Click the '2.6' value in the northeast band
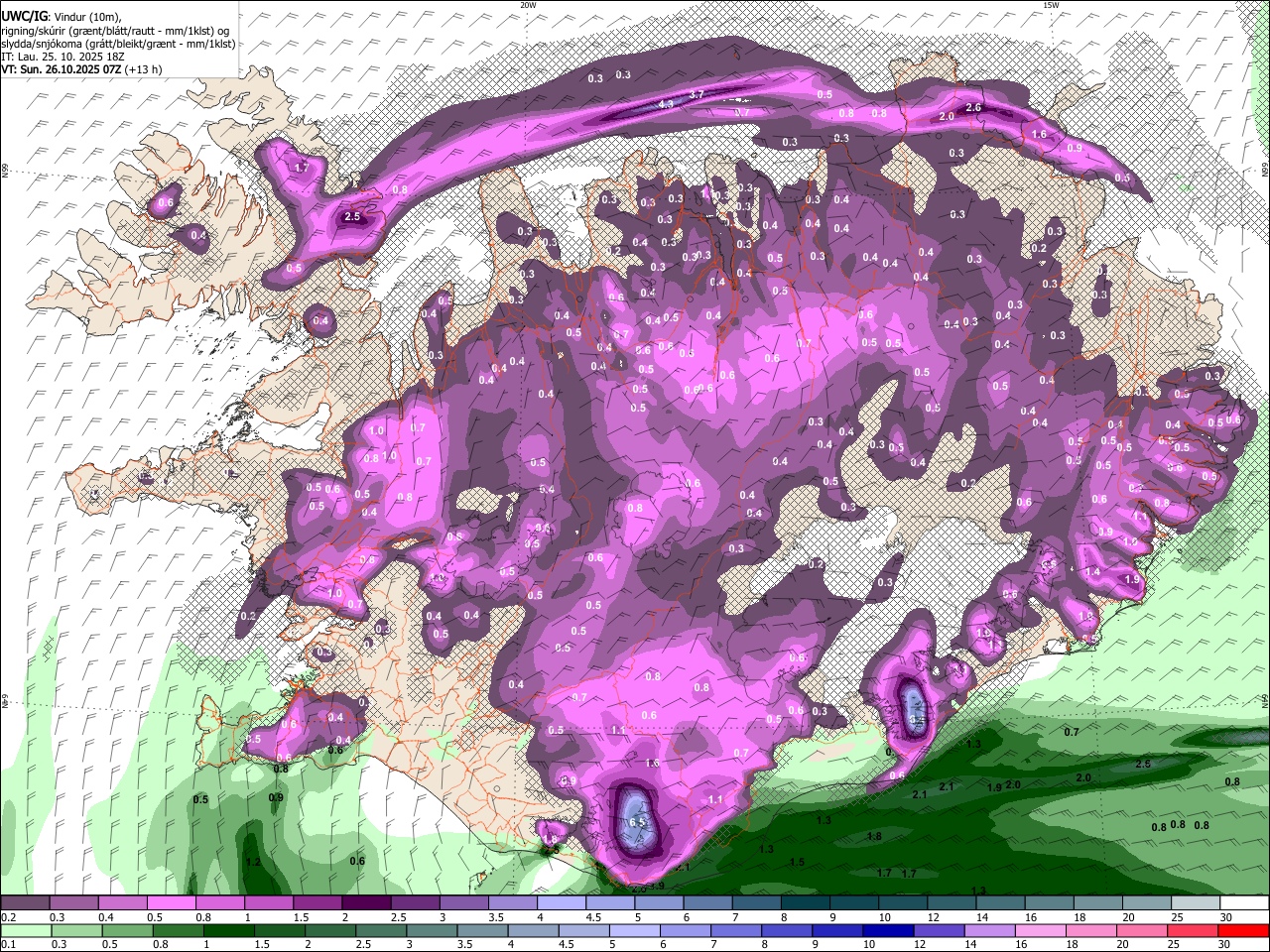The height and width of the screenshot is (952, 1270). pyautogui.click(x=973, y=108)
